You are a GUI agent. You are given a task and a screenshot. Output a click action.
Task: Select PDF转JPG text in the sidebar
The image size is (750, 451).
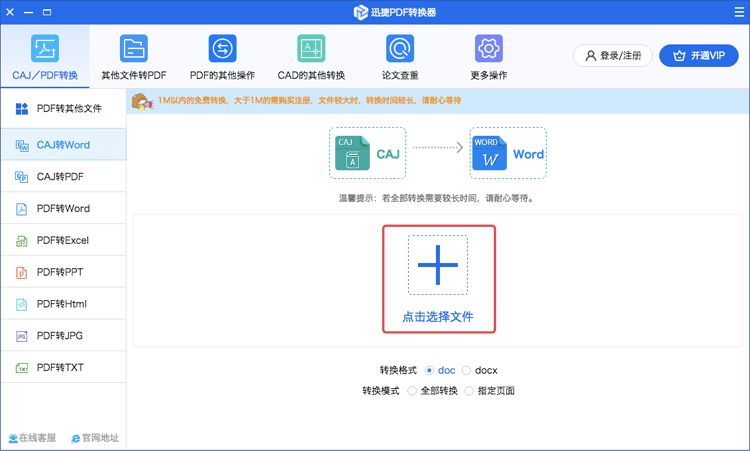[x=60, y=336]
